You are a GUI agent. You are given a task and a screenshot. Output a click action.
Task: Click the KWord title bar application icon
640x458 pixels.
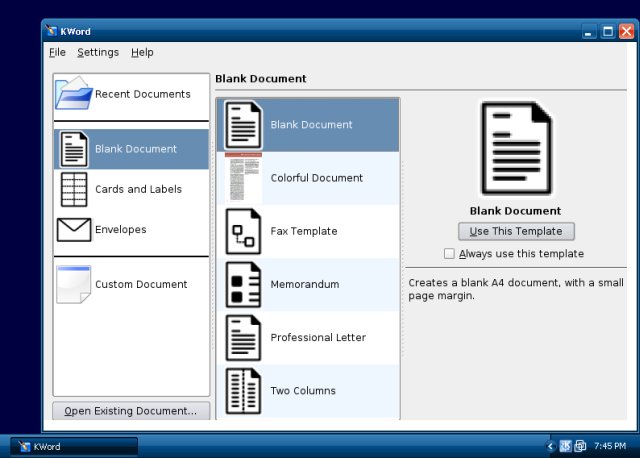[51, 31]
